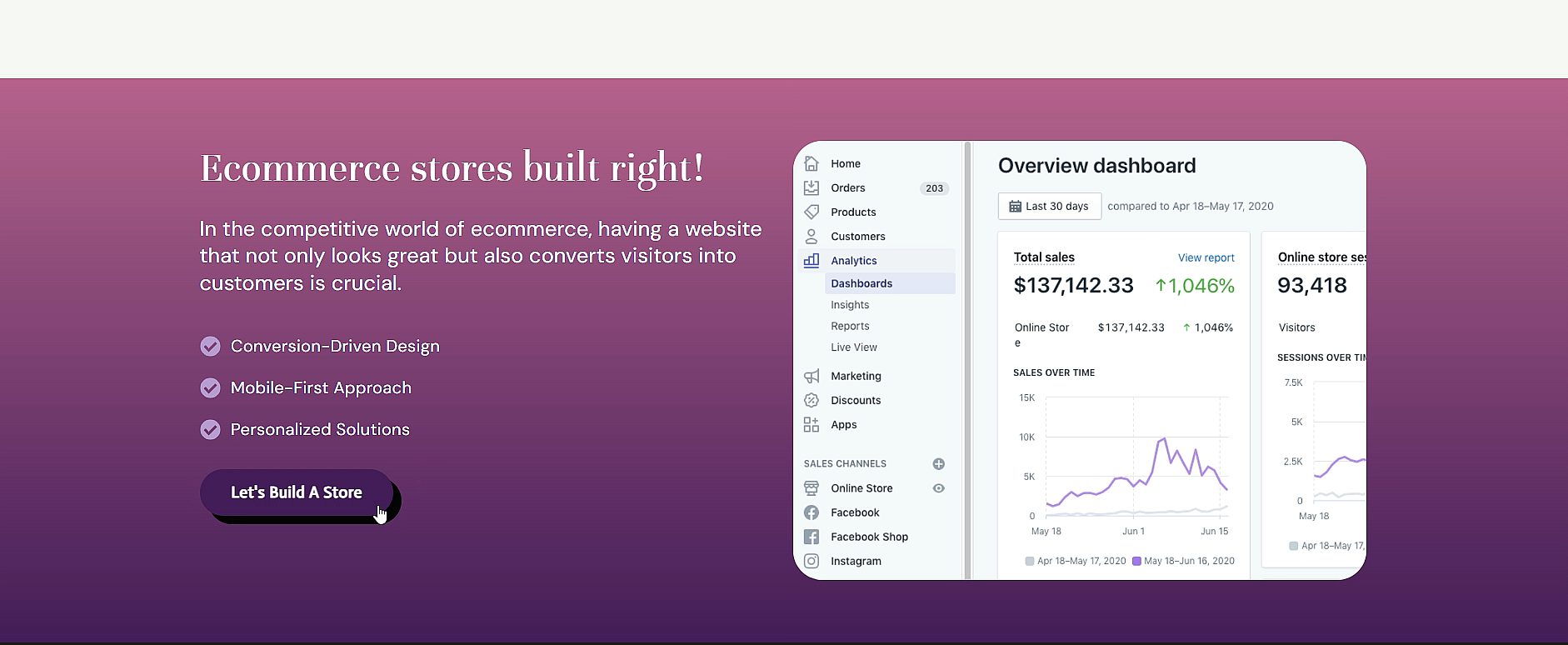Expand the Analytics section in sidebar
This screenshot has height=645, width=1568.
click(854, 261)
